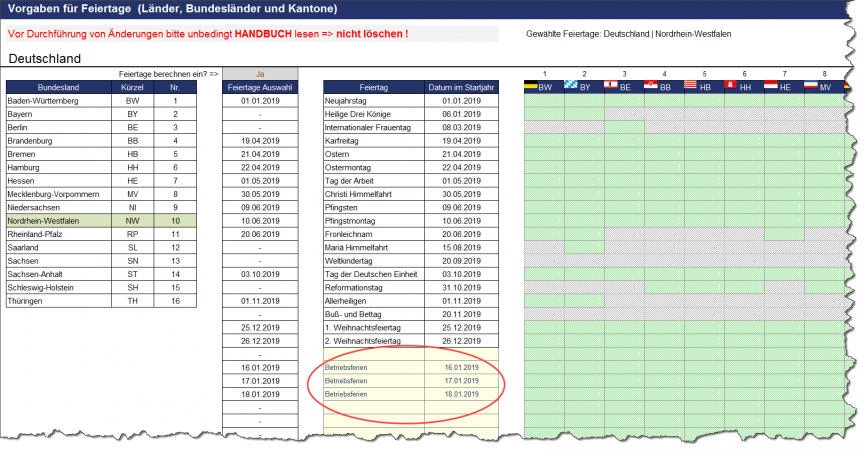Click the Berlin flag icon
Image resolution: width=864 pixels, height=450 pixels.
tap(611, 87)
